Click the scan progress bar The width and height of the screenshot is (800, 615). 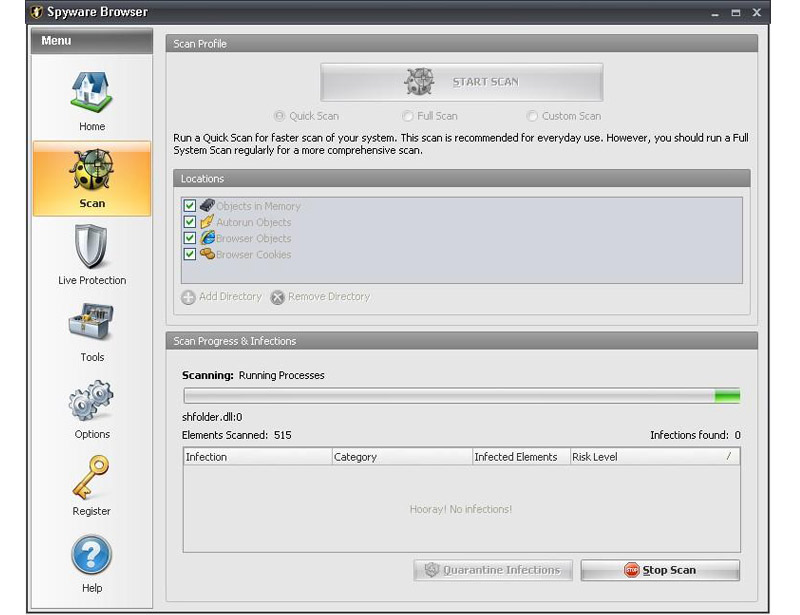[461, 396]
